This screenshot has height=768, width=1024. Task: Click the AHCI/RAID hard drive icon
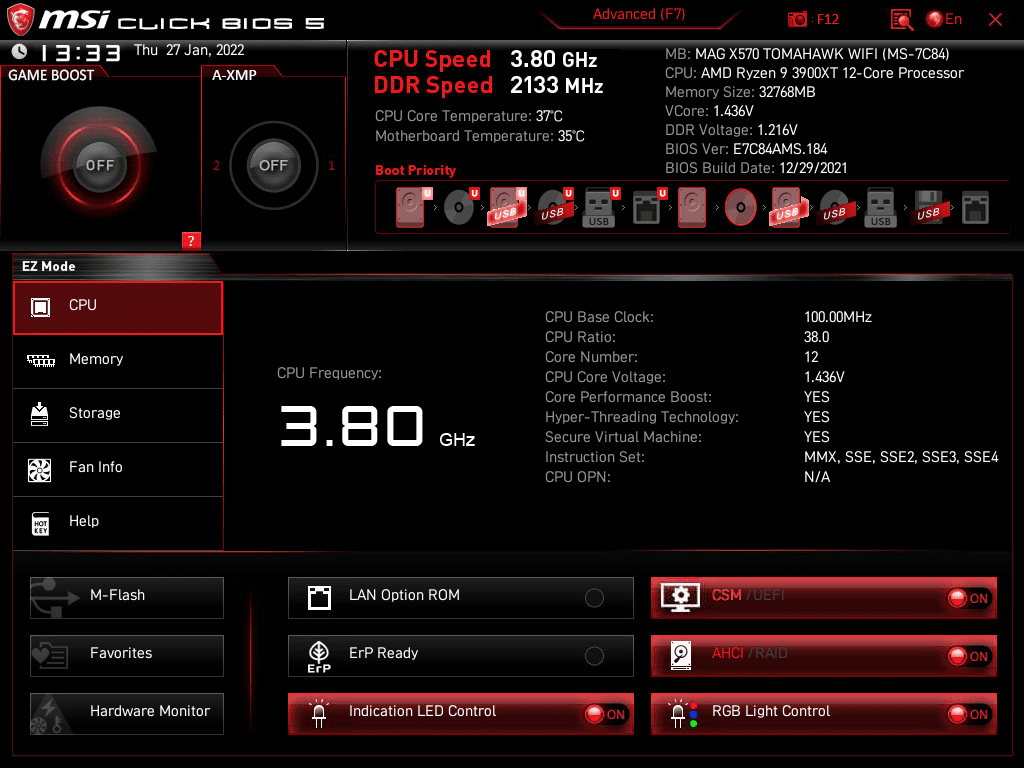(x=680, y=656)
